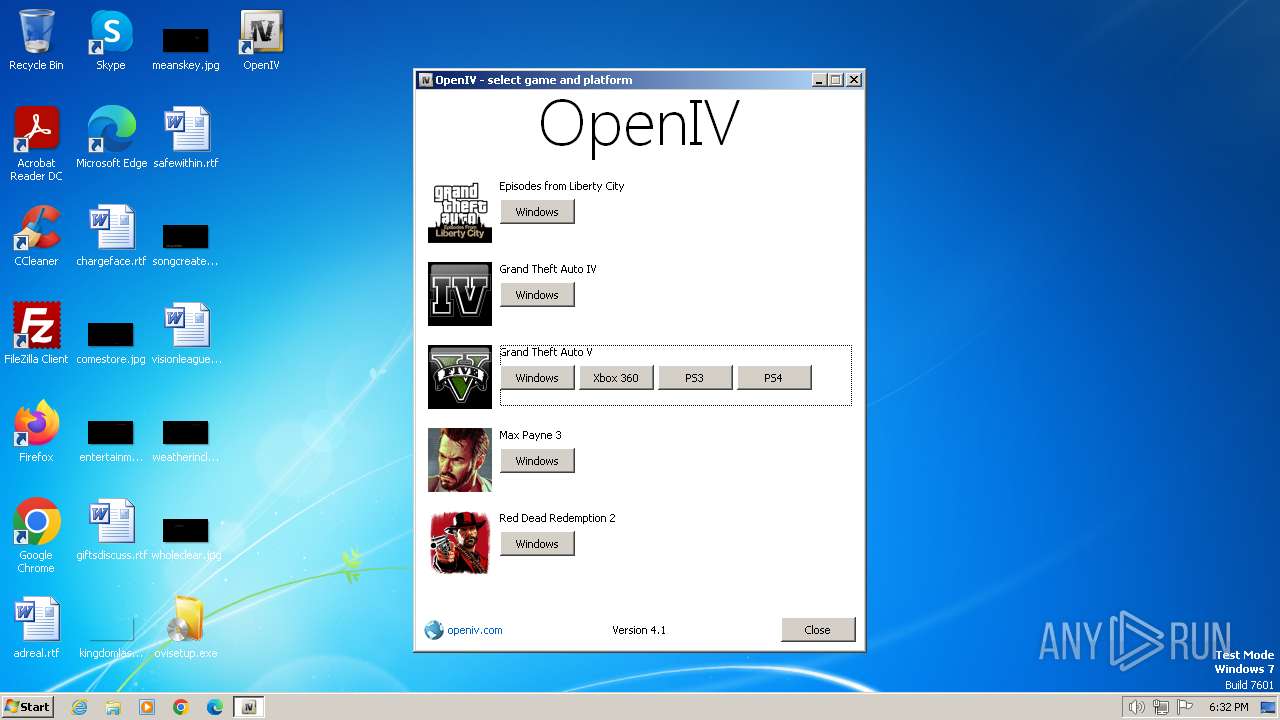Select the FileZilla Client desktop shortcut
This screenshot has width=1280, height=720.
(x=36, y=334)
